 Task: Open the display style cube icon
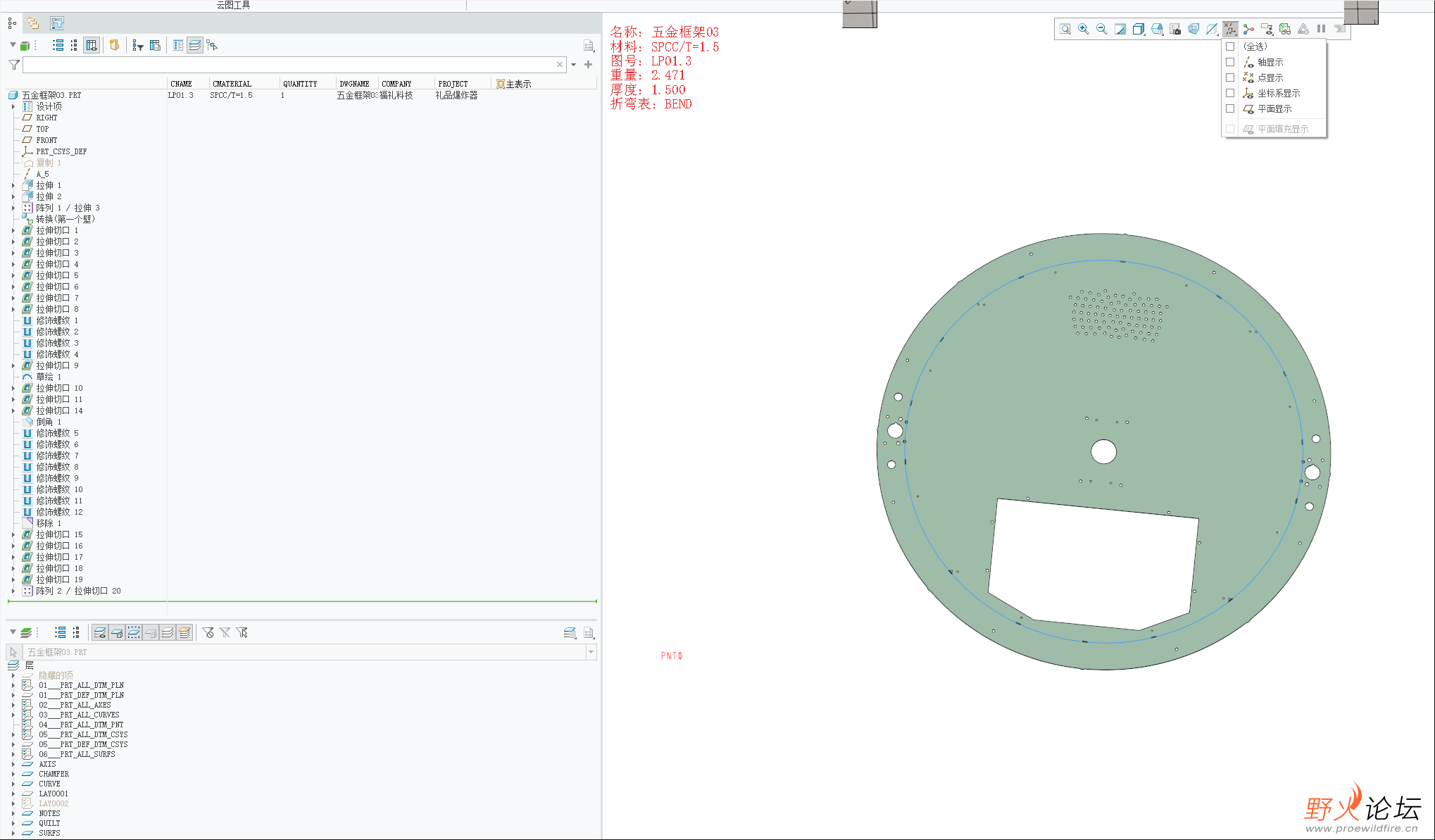(1139, 29)
